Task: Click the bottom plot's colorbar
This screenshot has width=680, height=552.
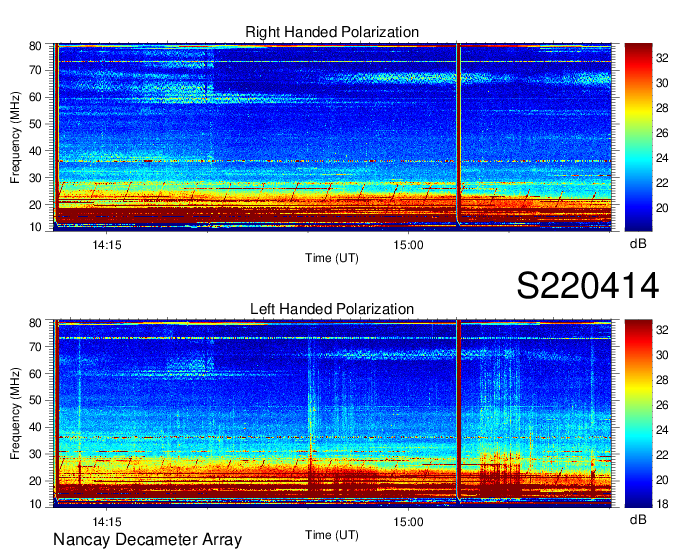Action: coord(638,414)
